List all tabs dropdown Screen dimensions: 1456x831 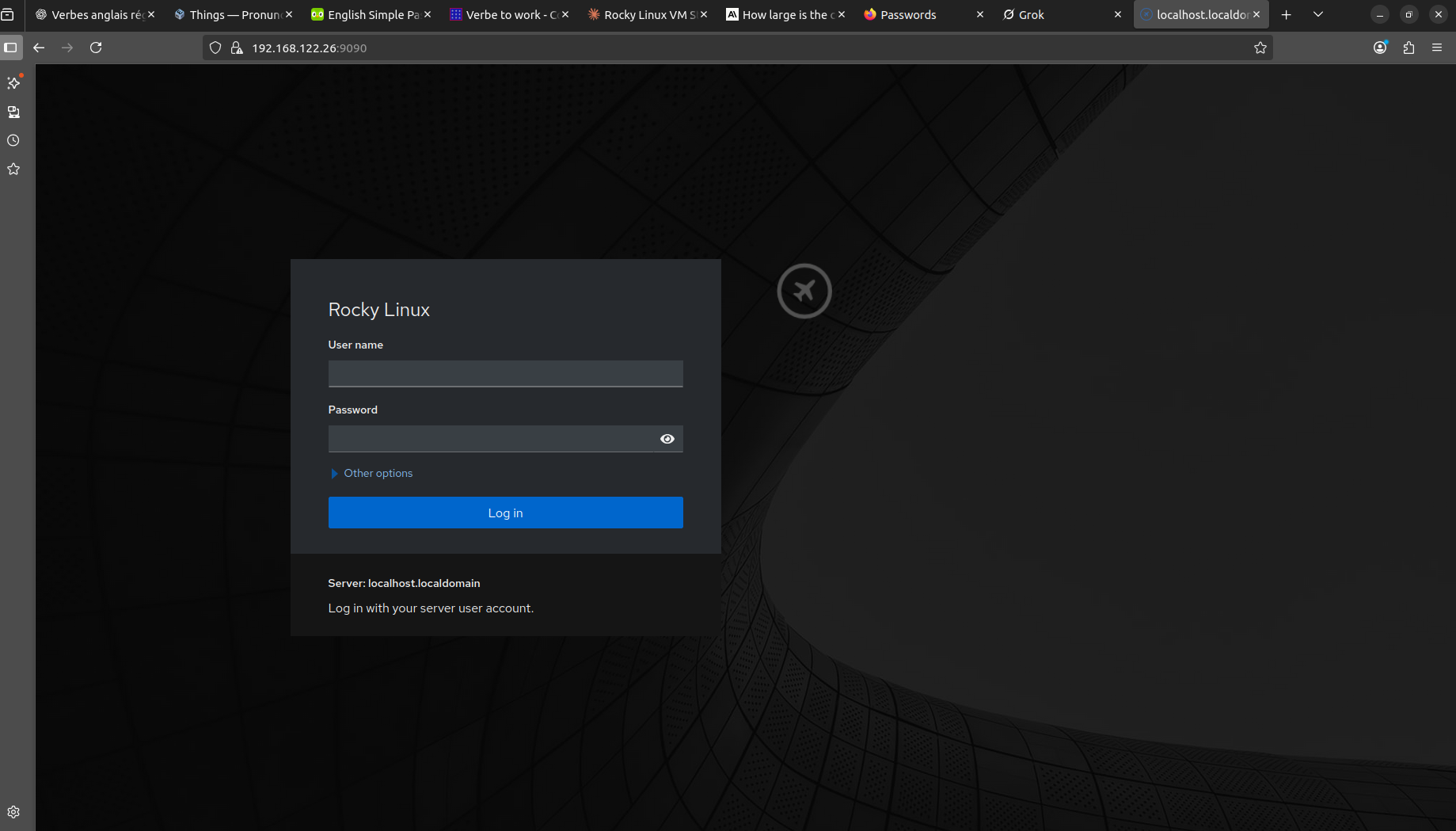point(1318,14)
